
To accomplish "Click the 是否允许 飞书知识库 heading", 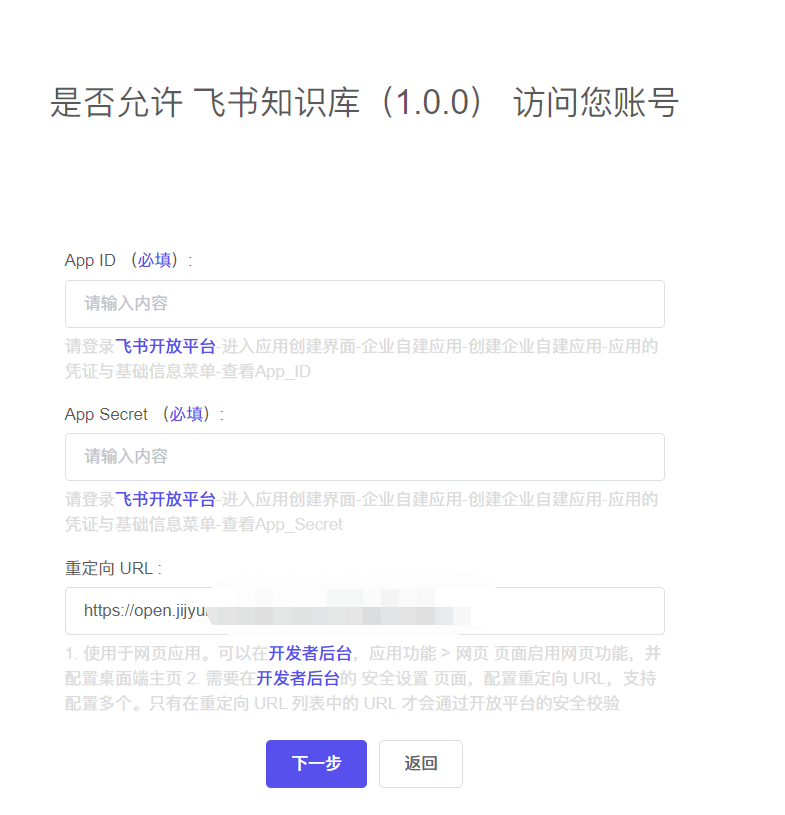I will click(364, 102).
